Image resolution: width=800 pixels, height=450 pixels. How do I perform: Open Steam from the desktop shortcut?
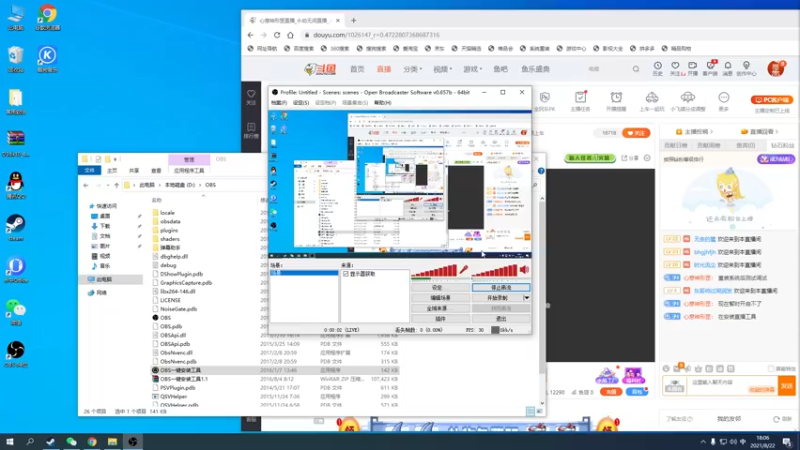coord(16,227)
